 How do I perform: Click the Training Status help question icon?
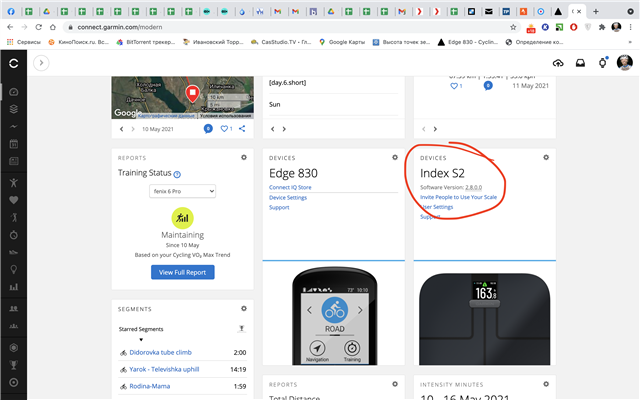coord(177,174)
